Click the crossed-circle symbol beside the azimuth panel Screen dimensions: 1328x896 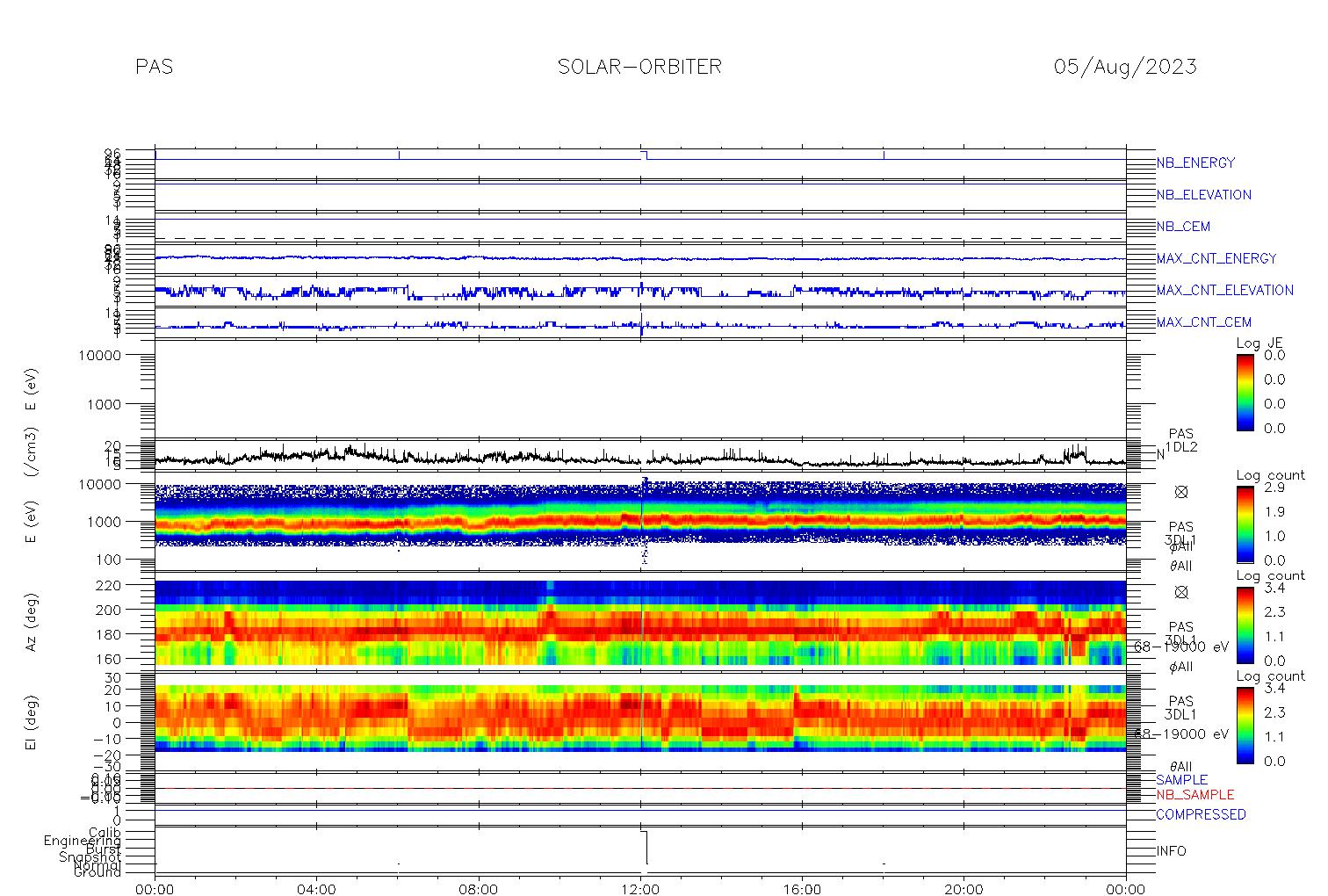1181,592
